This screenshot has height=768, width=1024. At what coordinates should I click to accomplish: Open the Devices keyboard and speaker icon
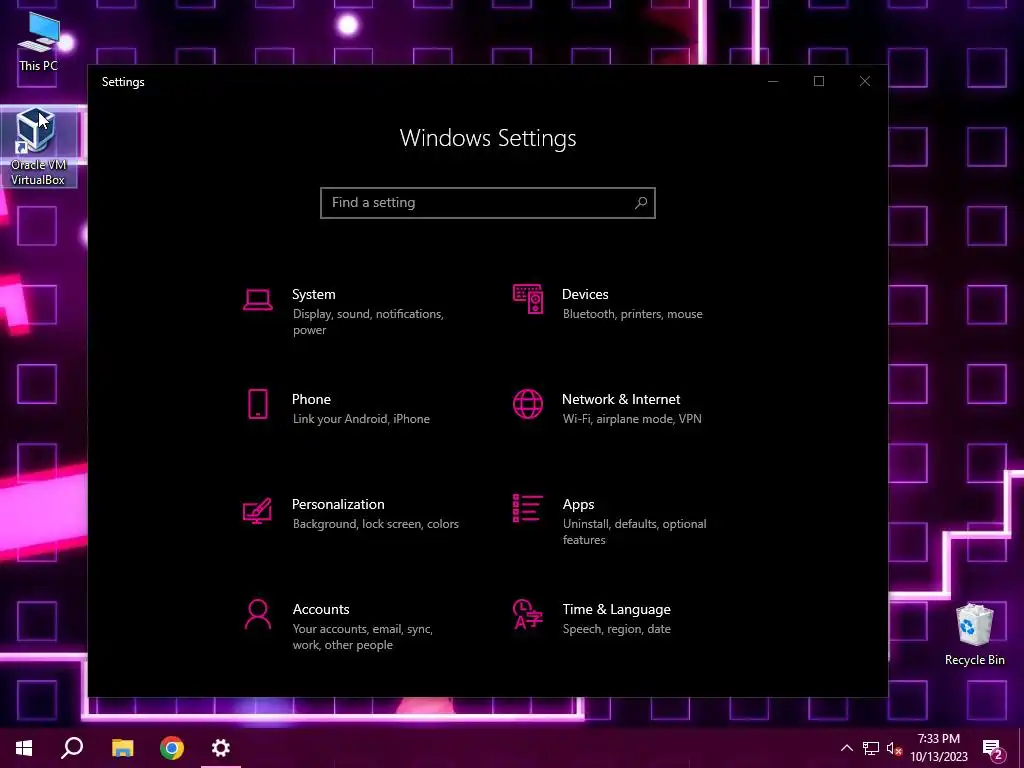click(x=528, y=299)
